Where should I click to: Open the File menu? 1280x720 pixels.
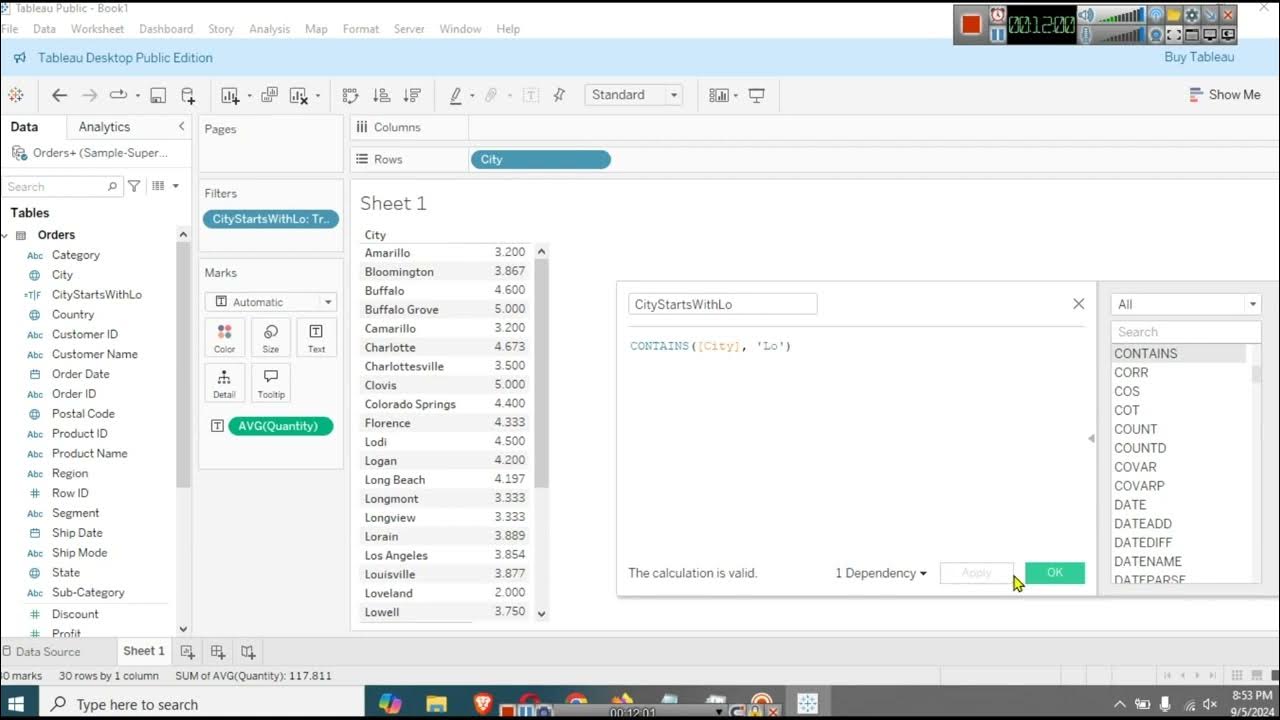(x=10, y=29)
